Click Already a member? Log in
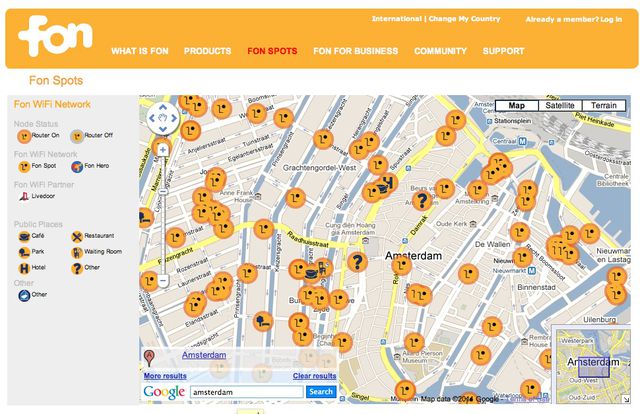 pyautogui.click(x=573, y=19)
